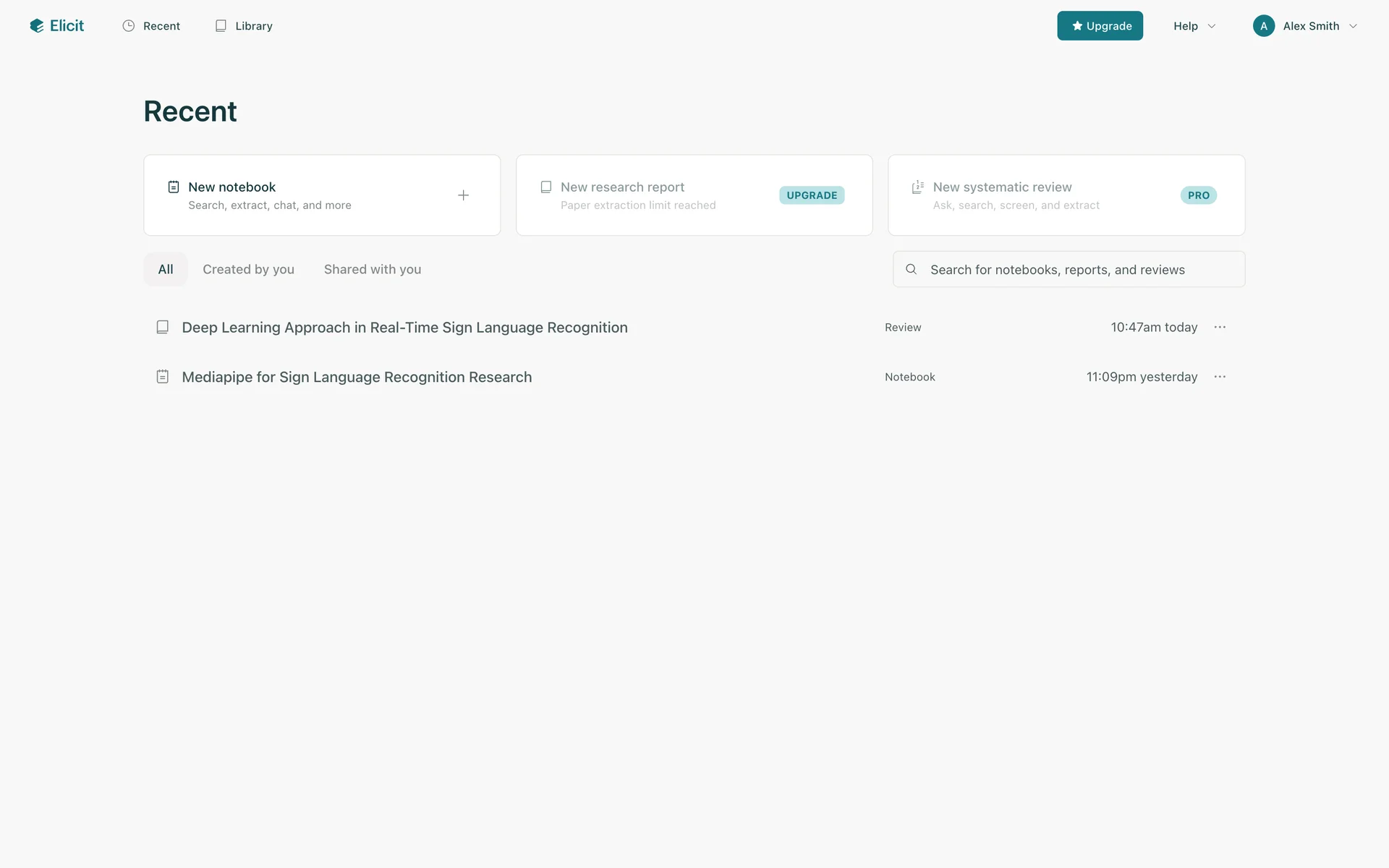Image resolution: width=1389 pixels, height=868 pixels.
Task: Switch to Created by you tab
Action: coord(248,269)
